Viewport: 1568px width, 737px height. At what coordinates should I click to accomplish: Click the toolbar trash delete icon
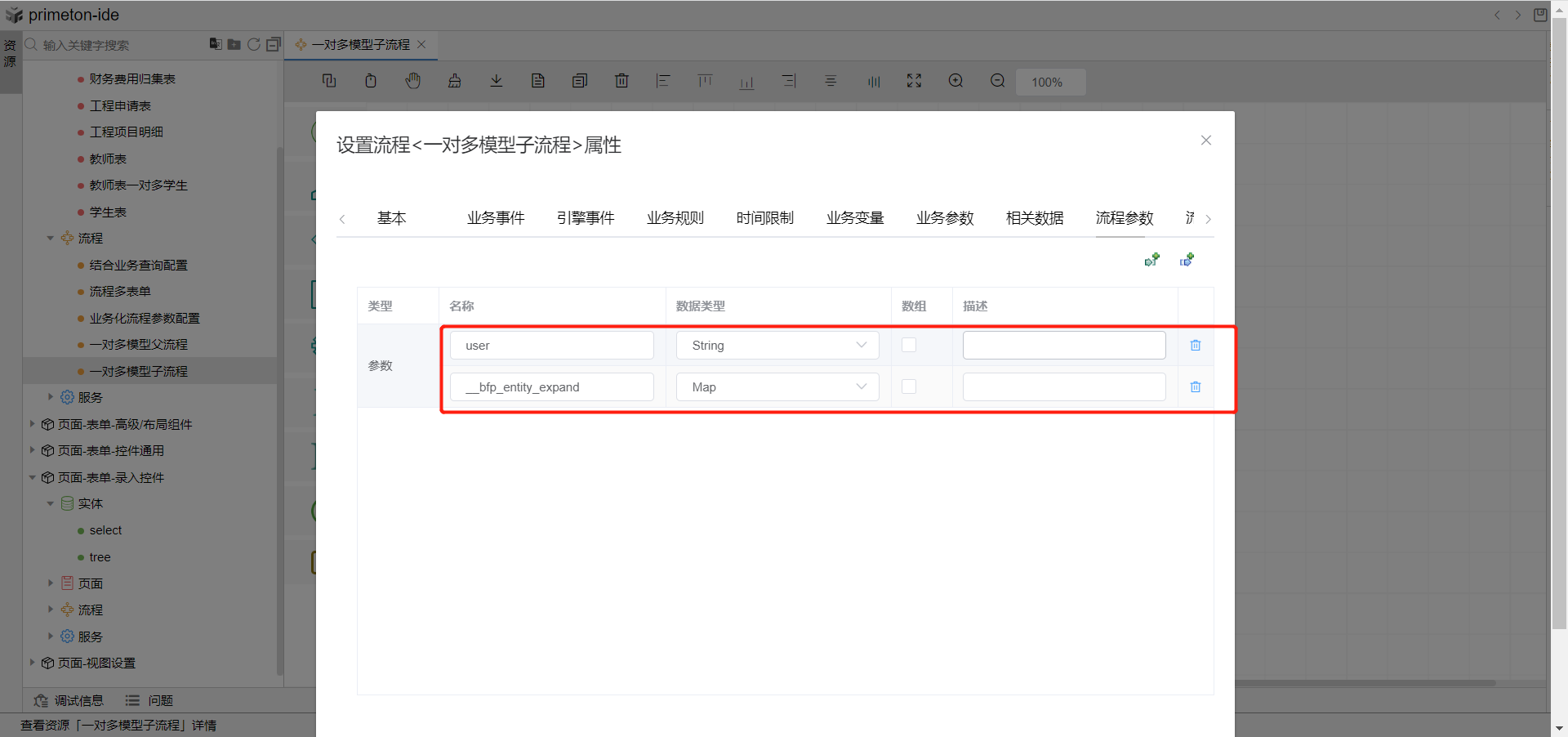[x=621, y=81]
